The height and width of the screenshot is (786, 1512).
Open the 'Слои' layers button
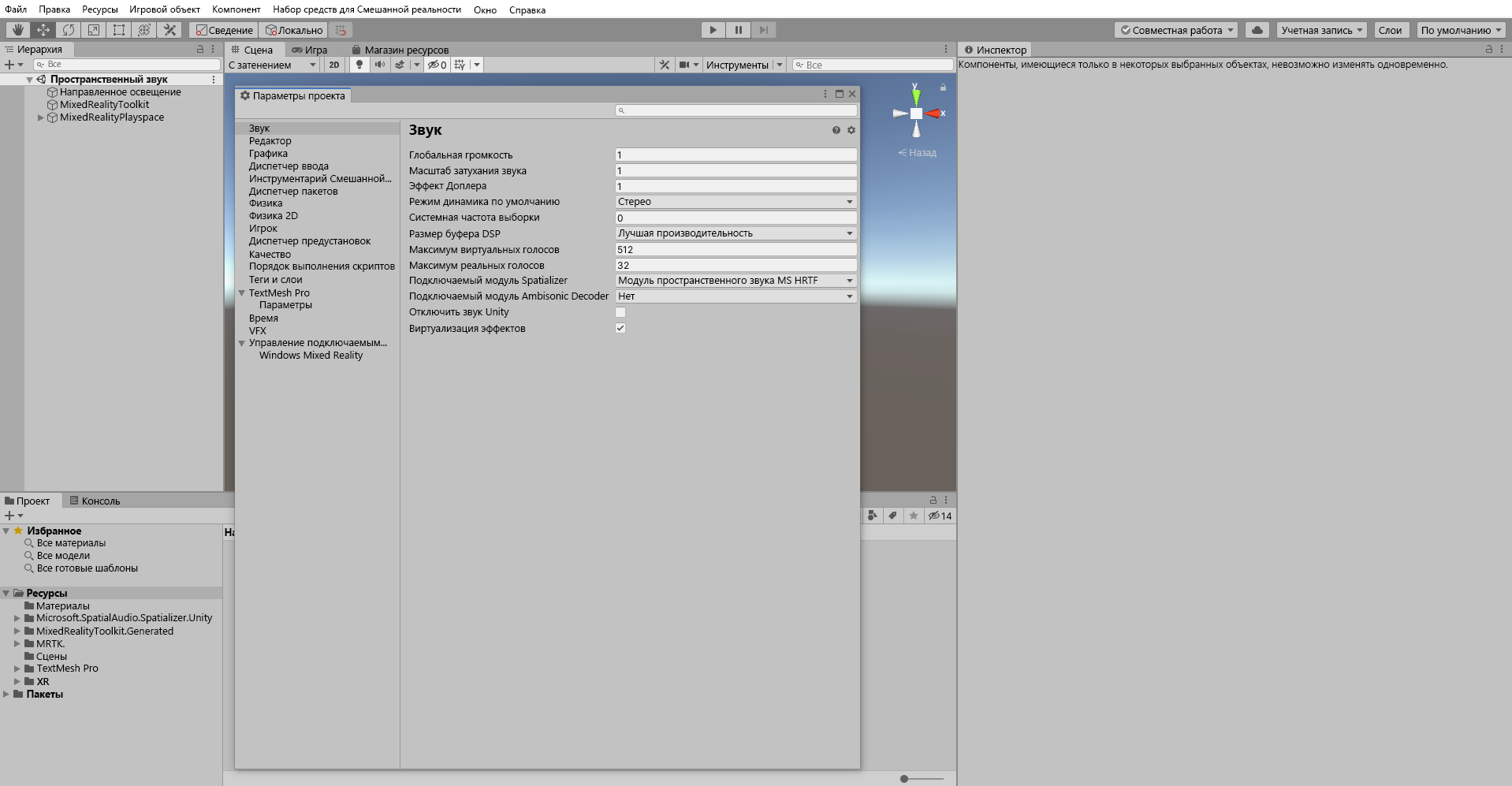1390,30
